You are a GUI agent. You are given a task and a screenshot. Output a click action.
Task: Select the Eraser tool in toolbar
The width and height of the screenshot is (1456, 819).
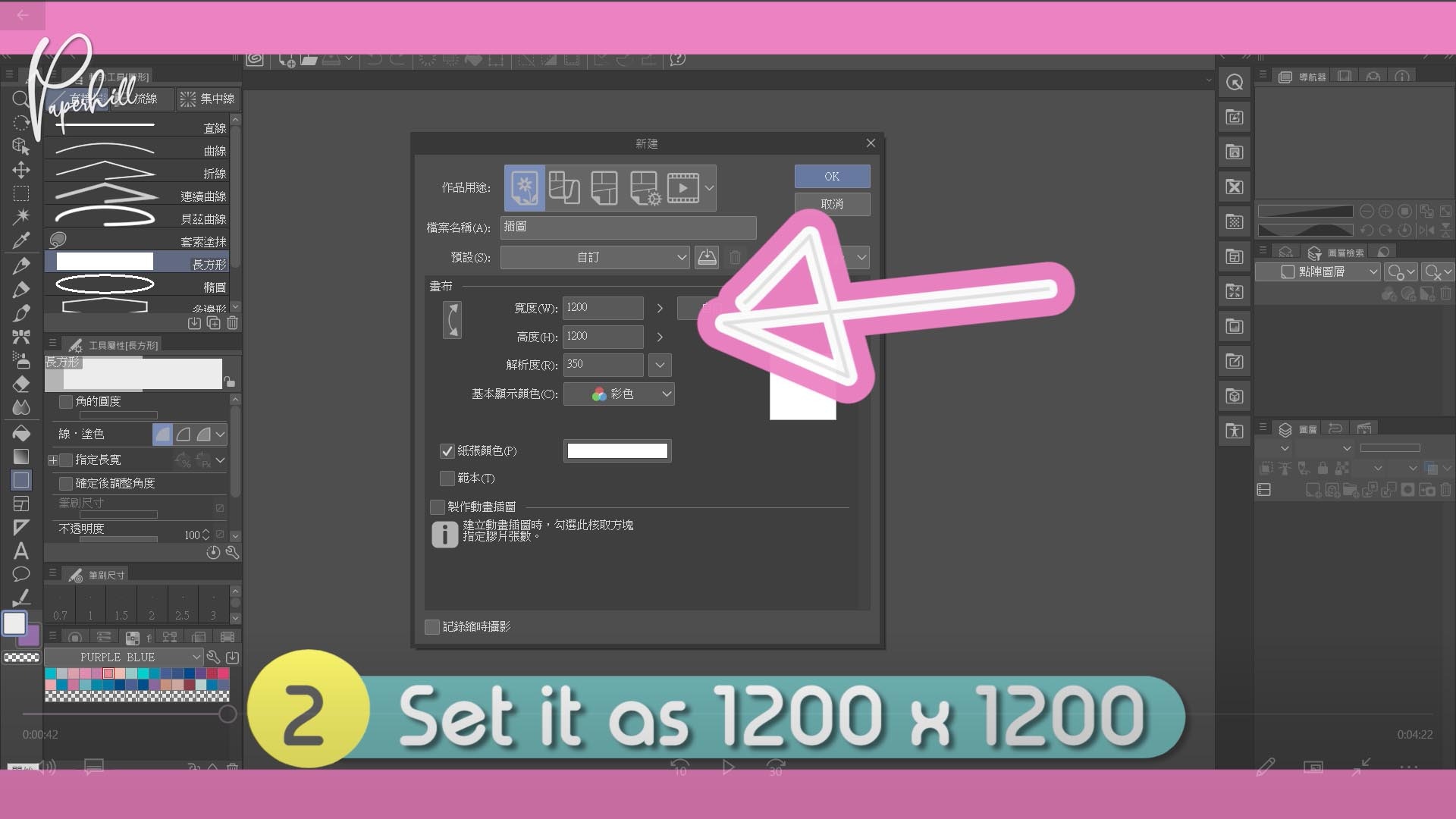[21, 384]
